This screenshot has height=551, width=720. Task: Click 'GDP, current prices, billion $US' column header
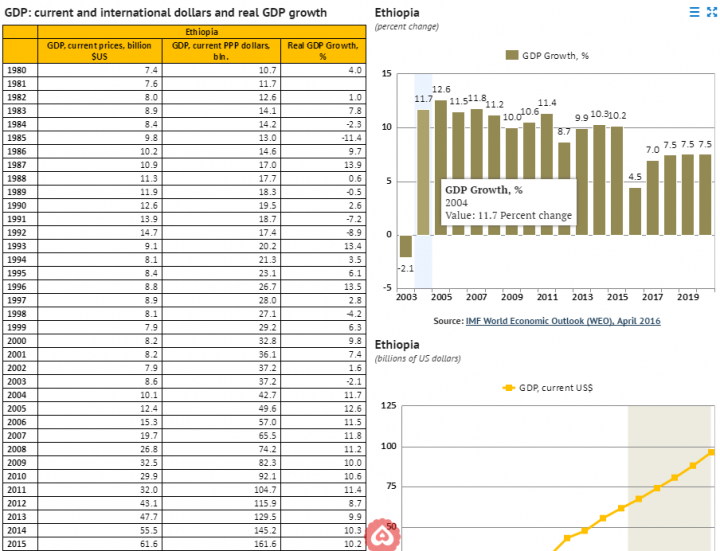click(x=100, y=51)
